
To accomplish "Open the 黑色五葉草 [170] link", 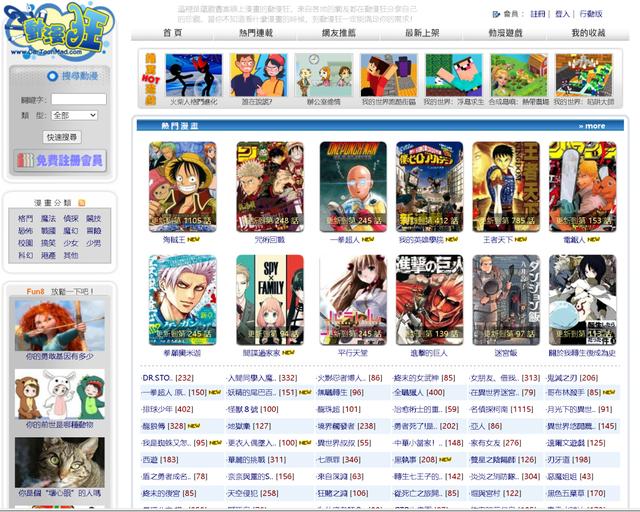I will (576, 493).
